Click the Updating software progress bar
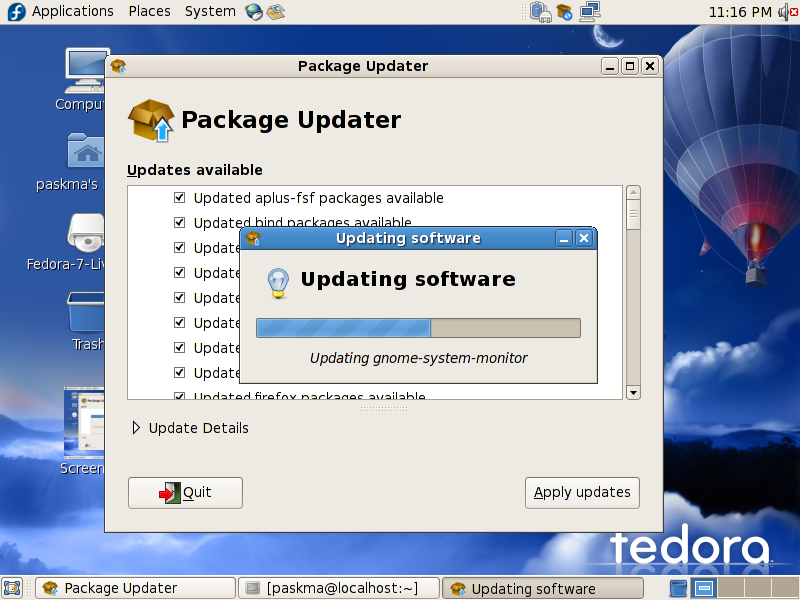 (418, 328)
